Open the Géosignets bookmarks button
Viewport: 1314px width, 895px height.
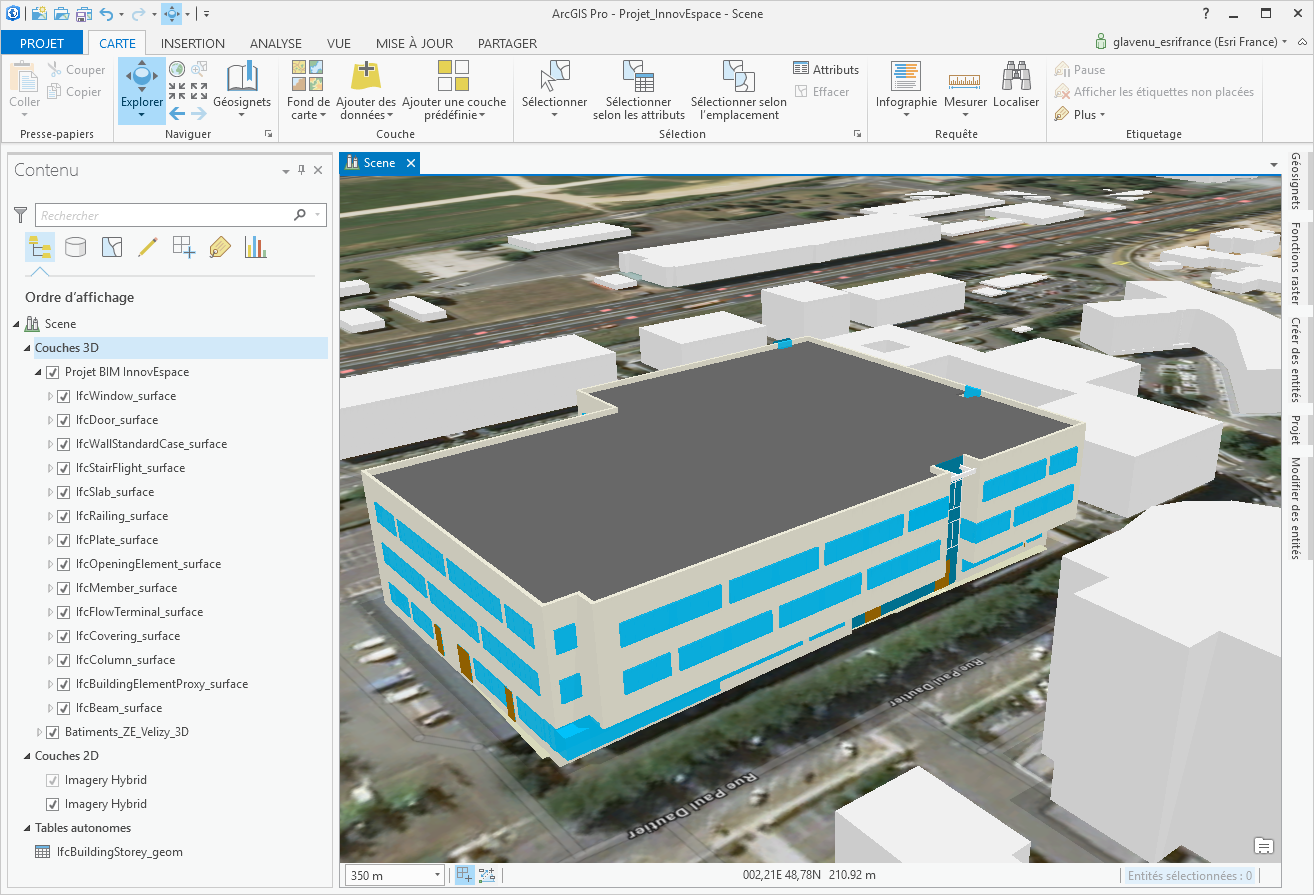tap(242, 90)
